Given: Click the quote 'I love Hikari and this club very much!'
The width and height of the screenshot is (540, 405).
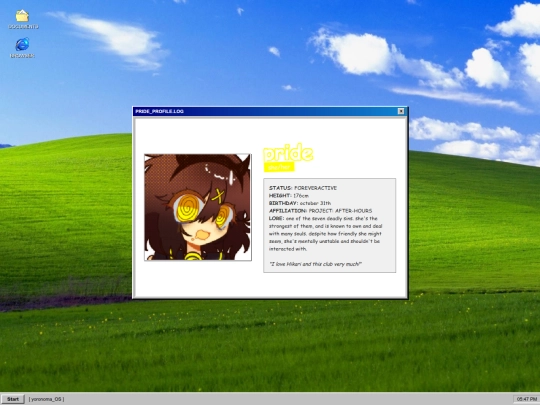Looking at the screenshot, I should pos(315,264).
